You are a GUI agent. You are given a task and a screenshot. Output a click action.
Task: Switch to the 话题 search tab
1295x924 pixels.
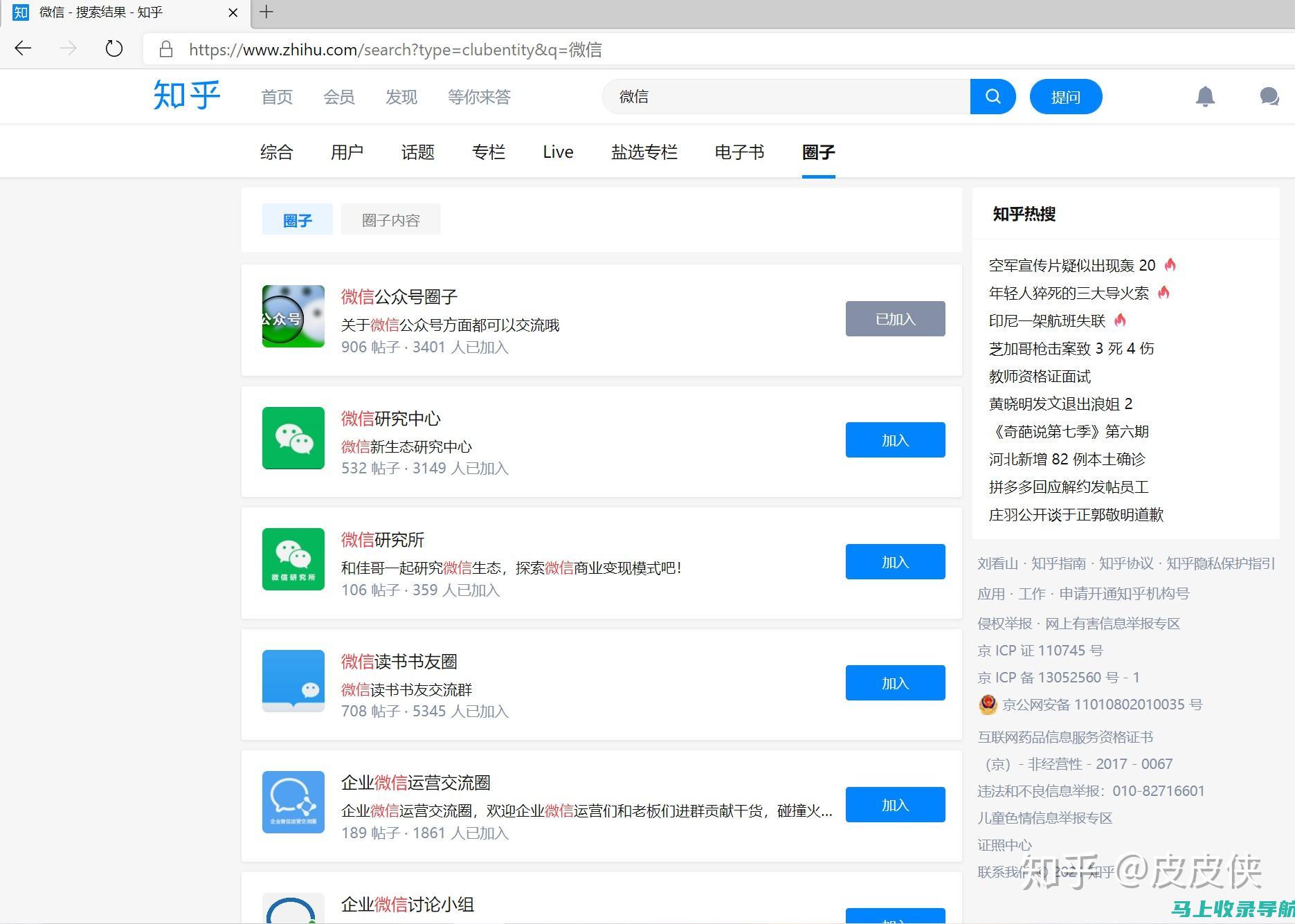click(x=418, y=152)
